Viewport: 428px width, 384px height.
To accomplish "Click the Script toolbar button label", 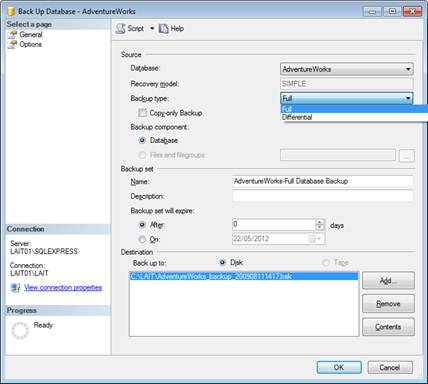I will [136, 29].
